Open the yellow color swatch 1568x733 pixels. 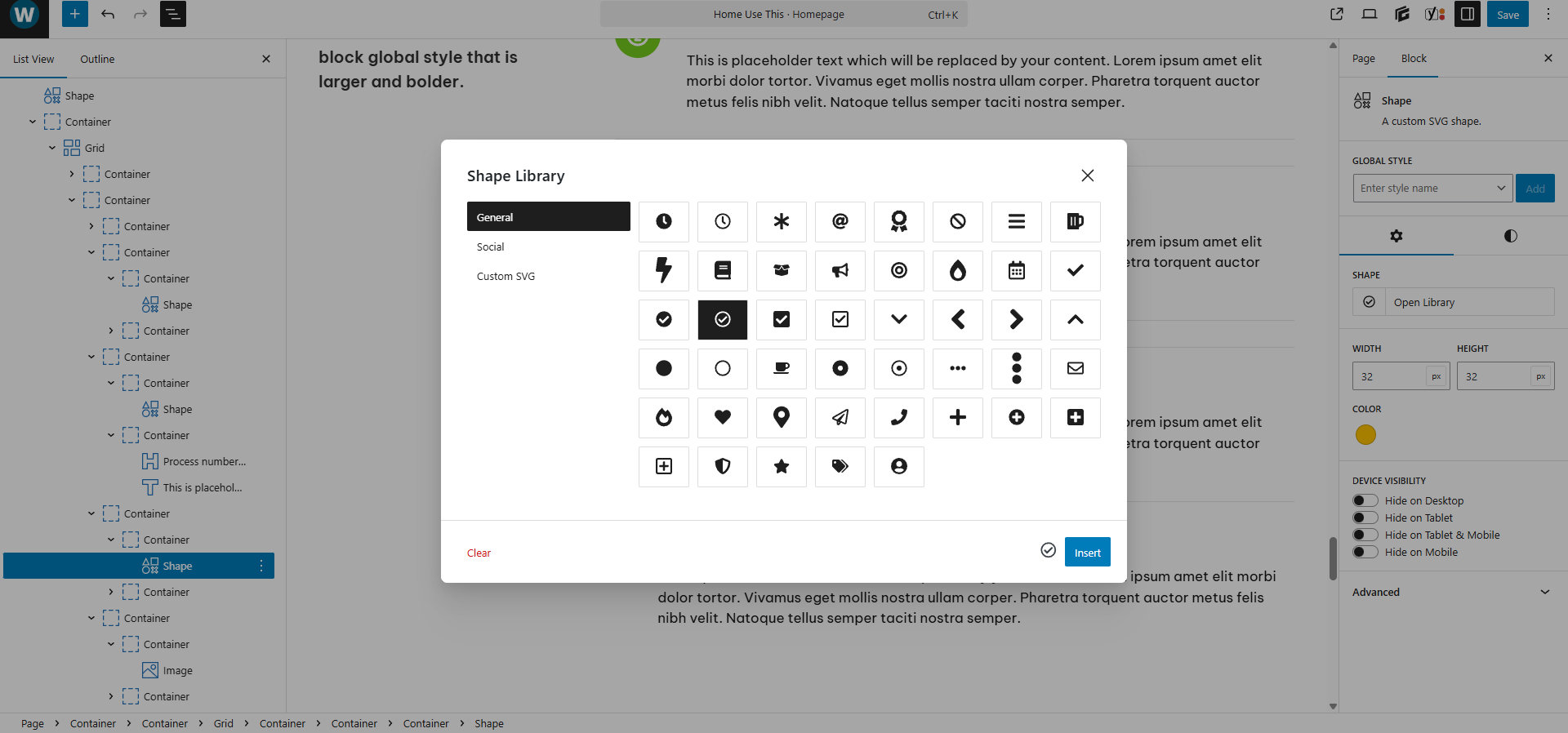click(x=1365, y=435)
